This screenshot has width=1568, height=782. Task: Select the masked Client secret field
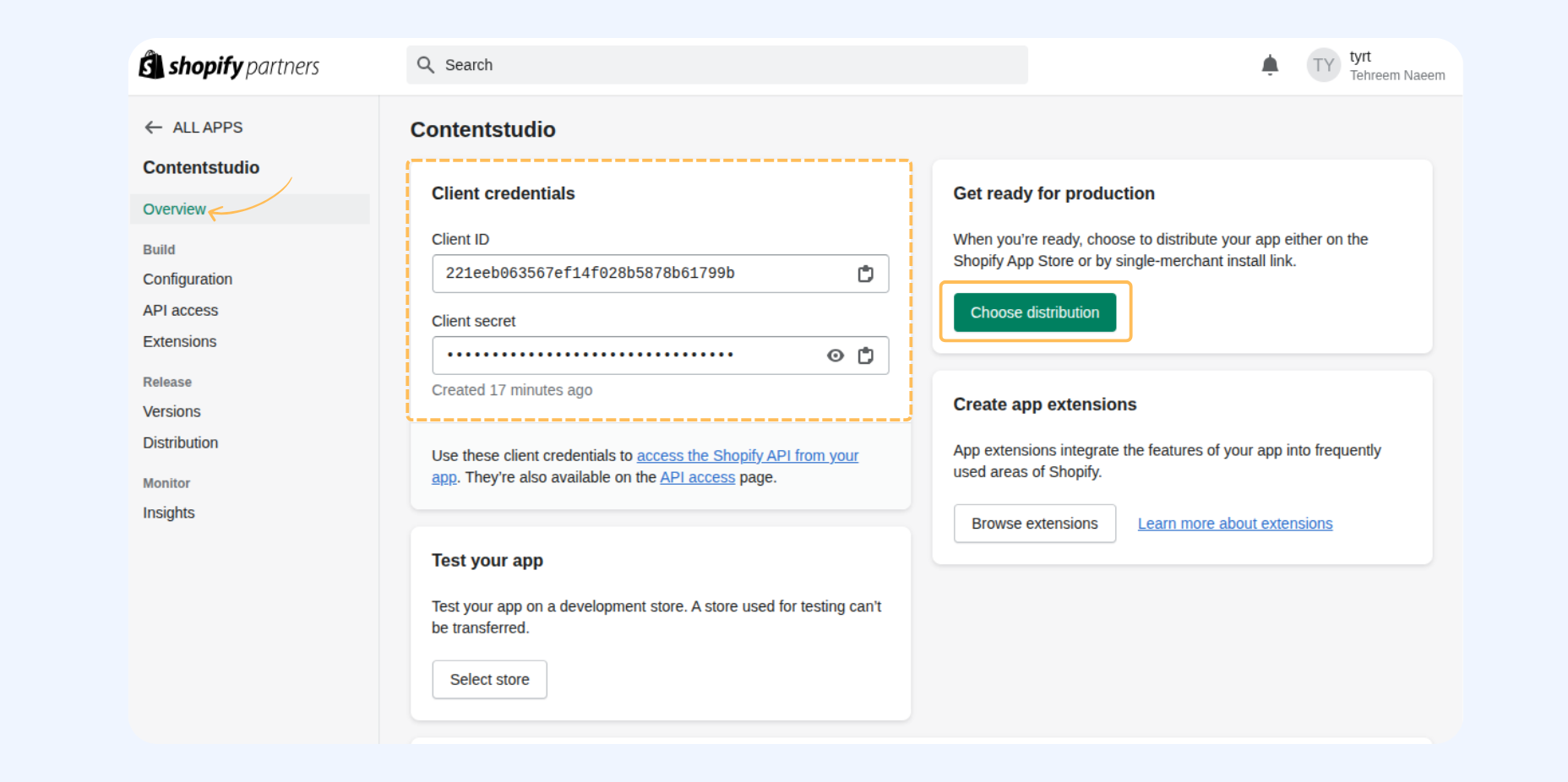pyautogui.click(x=660, y=356)
